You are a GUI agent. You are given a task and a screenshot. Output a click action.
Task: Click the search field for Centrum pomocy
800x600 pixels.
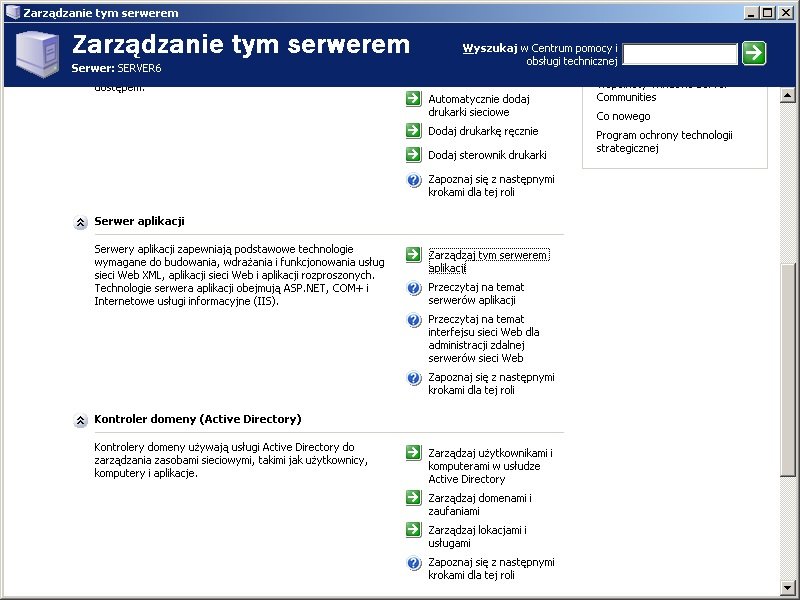click(680, 54)
